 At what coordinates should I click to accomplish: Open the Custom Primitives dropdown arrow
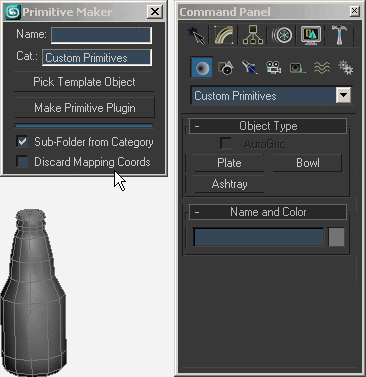pyautogui.click(x=343, y=95)
